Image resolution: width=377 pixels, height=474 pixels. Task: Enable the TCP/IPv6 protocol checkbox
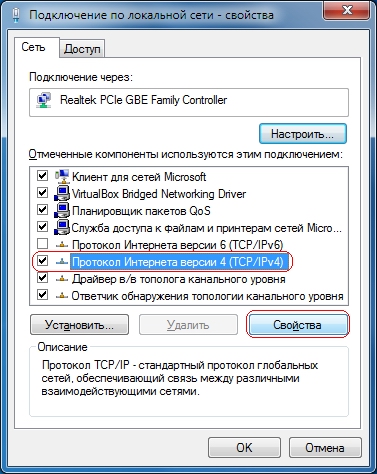point(43,244)
